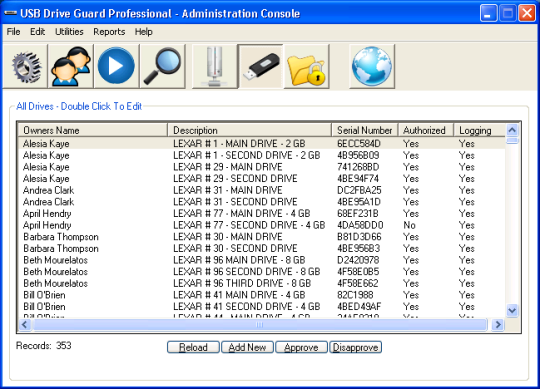Select row LEXAR # 30 - MAIN DRIVE
This screenshot has height=389, width=540.
[x=261, y=237]
